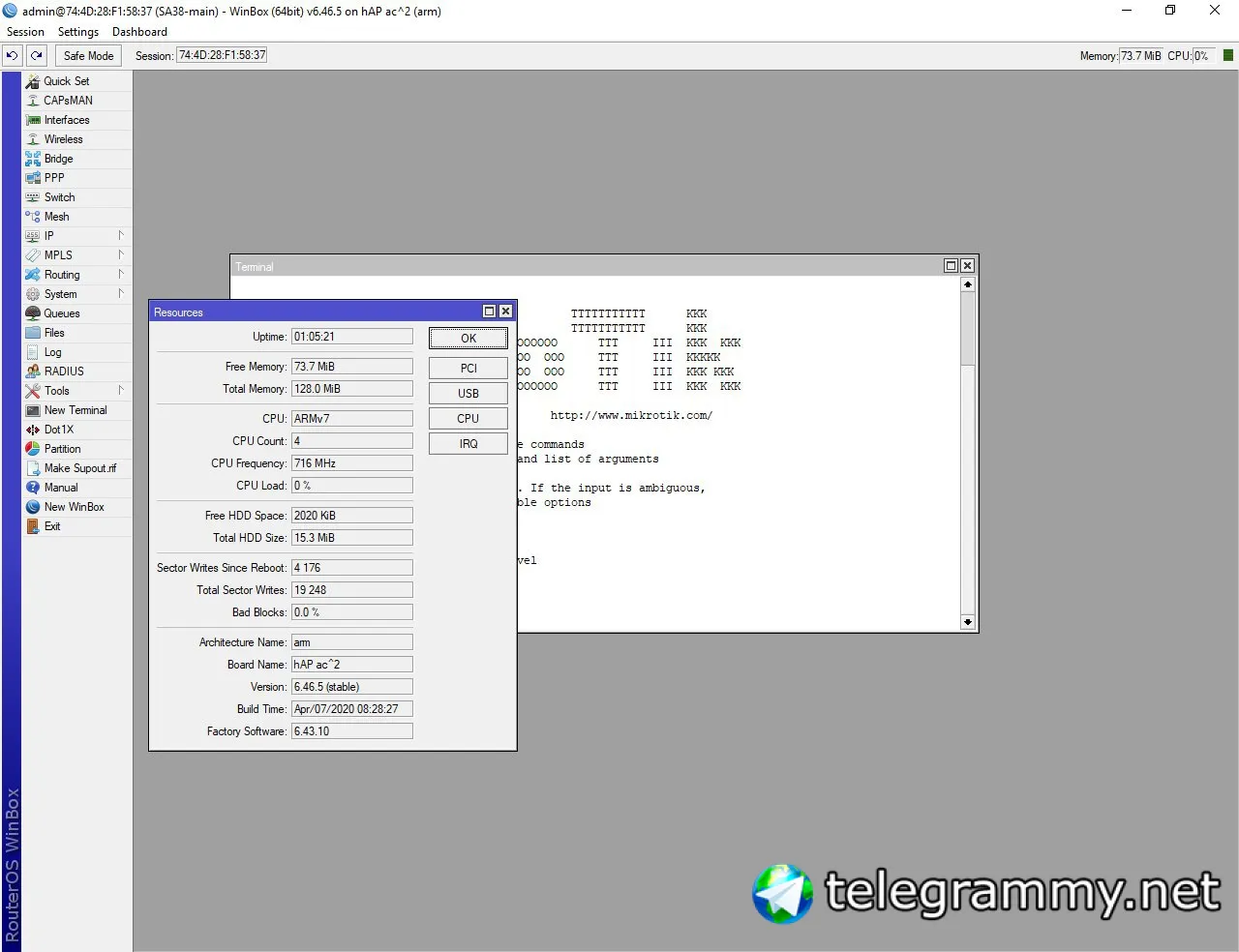This screenshot has width=1239, height=952.
Task: Click the IRQ button
Action: [468, 444]
